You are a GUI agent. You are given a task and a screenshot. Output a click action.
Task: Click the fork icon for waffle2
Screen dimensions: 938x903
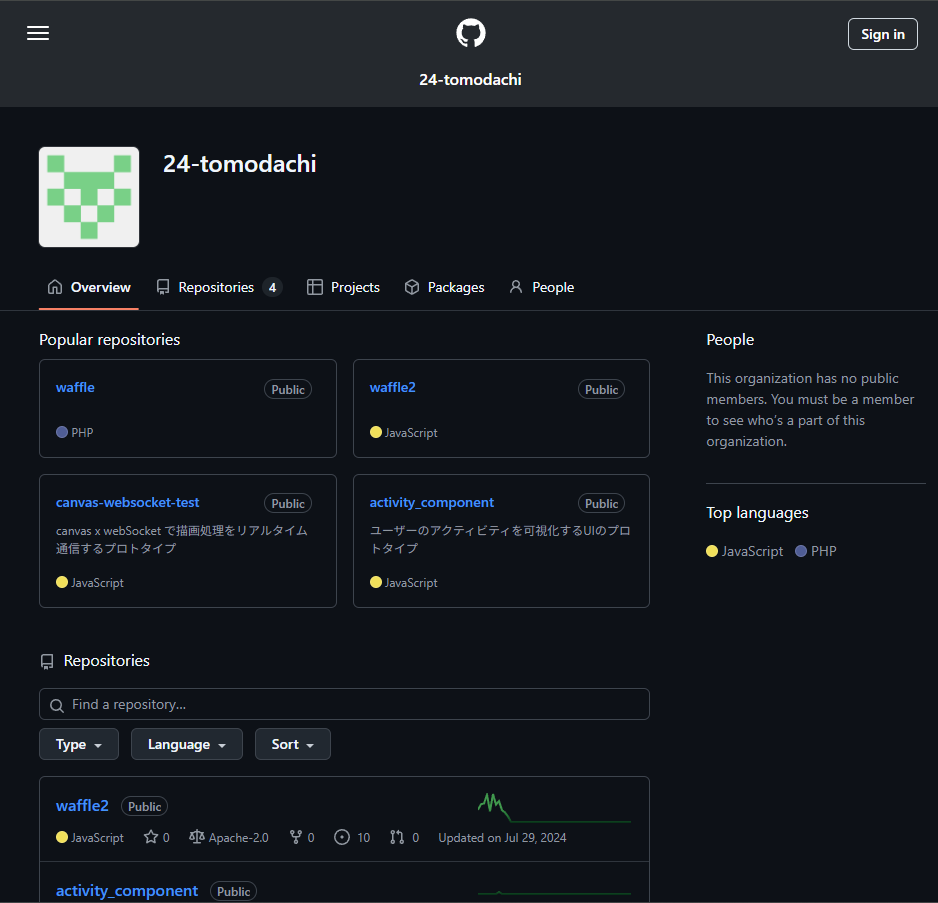click(296, 837)
